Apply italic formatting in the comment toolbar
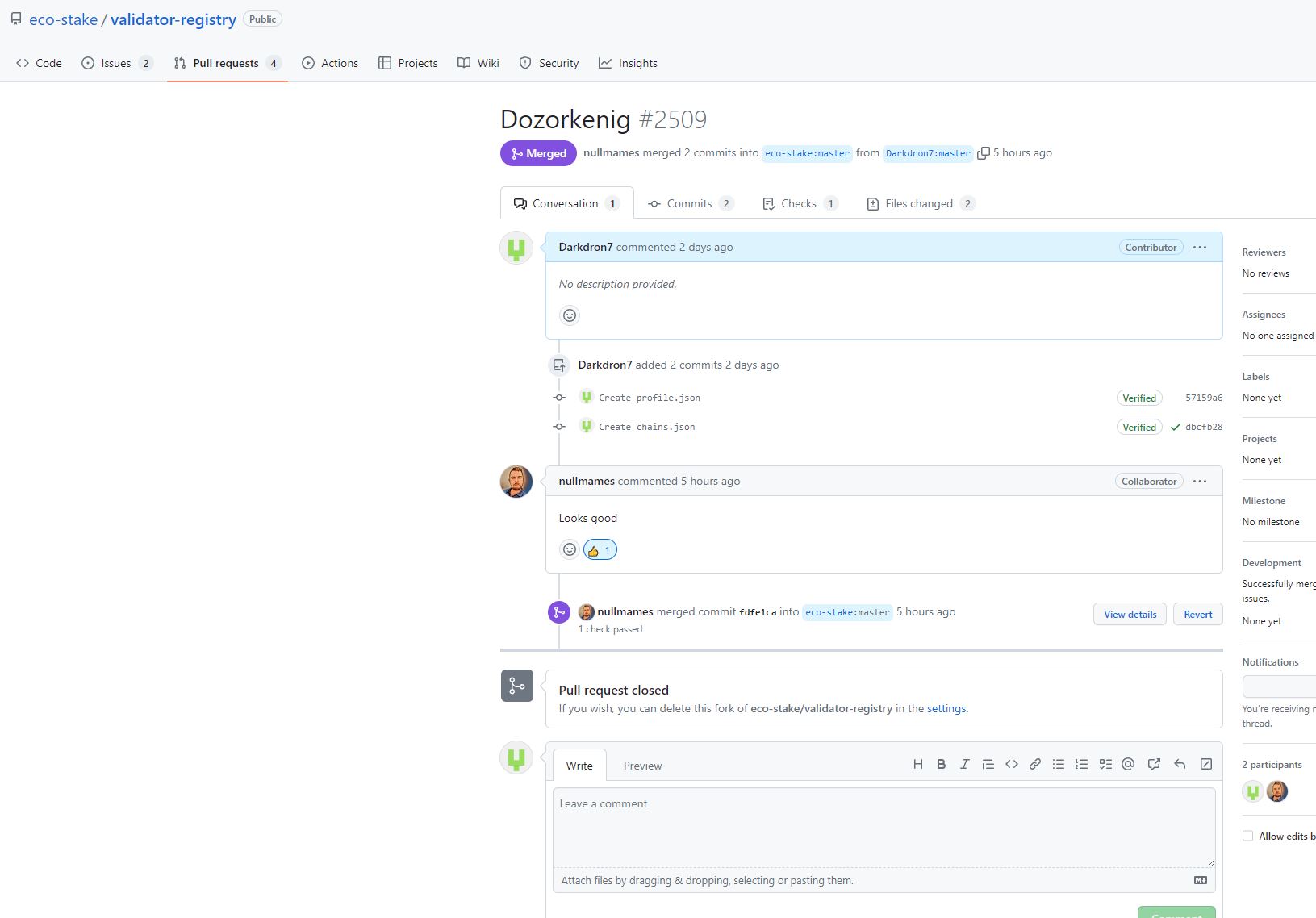 click(964, 764)
